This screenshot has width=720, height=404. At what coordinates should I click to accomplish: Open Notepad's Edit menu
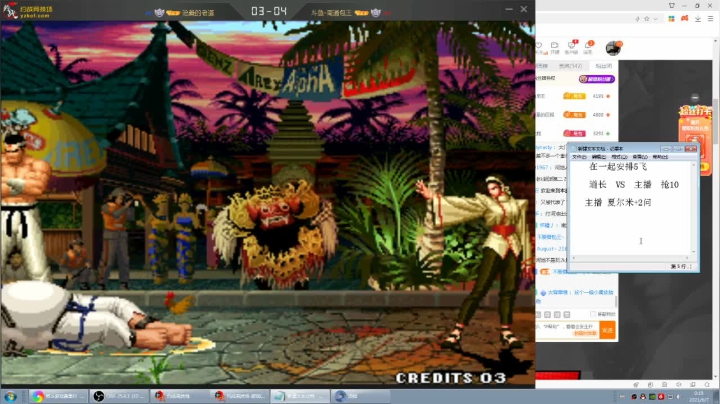(x=599, y=157)
